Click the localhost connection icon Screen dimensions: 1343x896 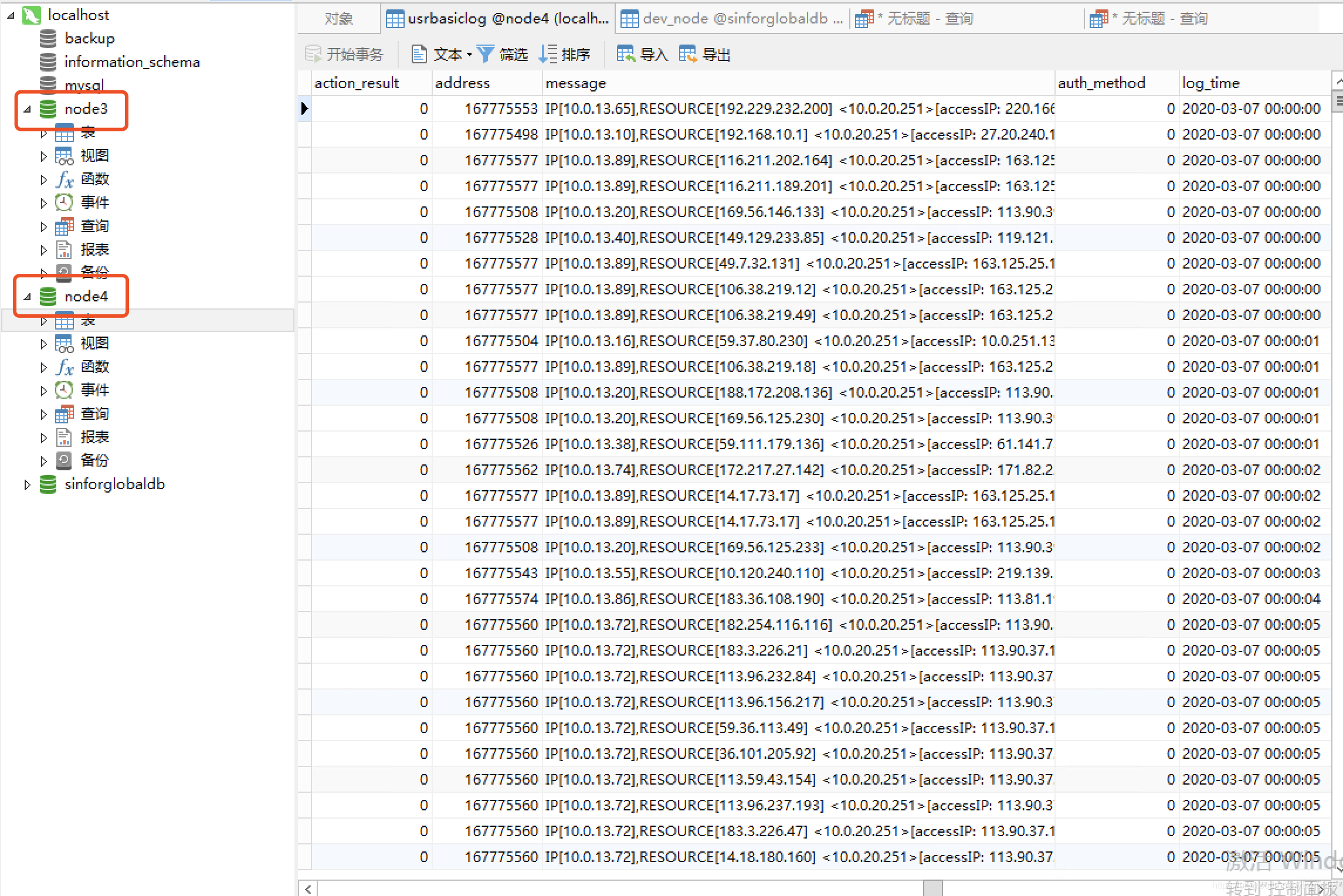31,15
